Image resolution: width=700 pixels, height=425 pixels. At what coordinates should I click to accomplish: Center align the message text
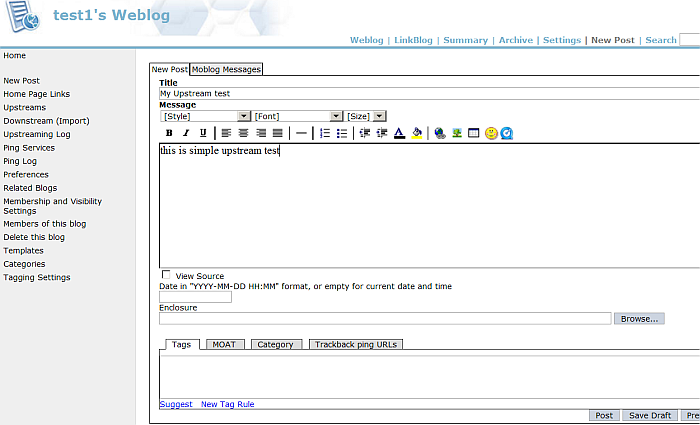click(244, 133)
